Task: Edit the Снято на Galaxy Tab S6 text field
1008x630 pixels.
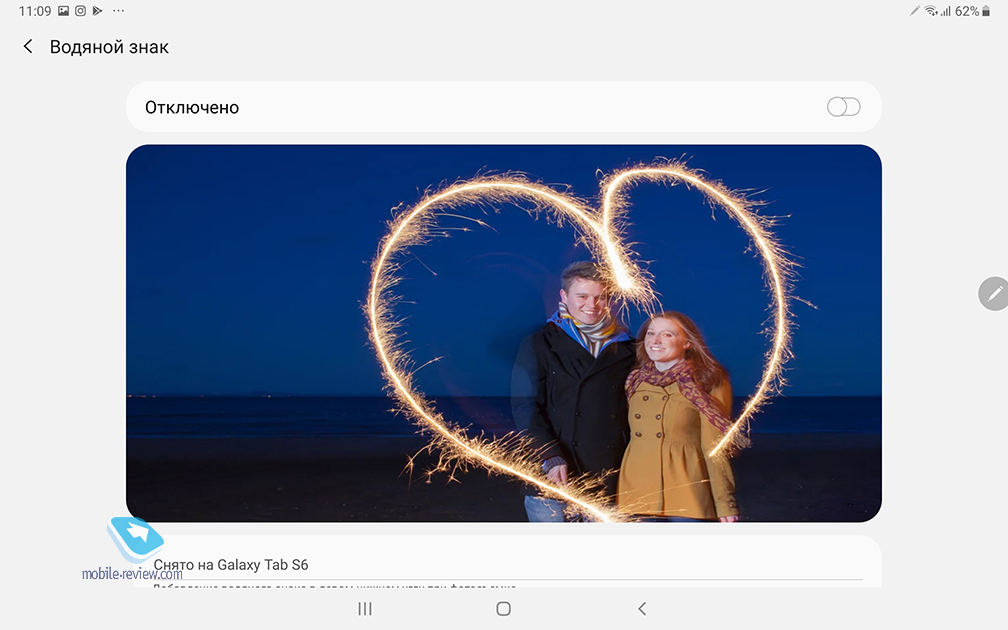Action: point(508,565)
